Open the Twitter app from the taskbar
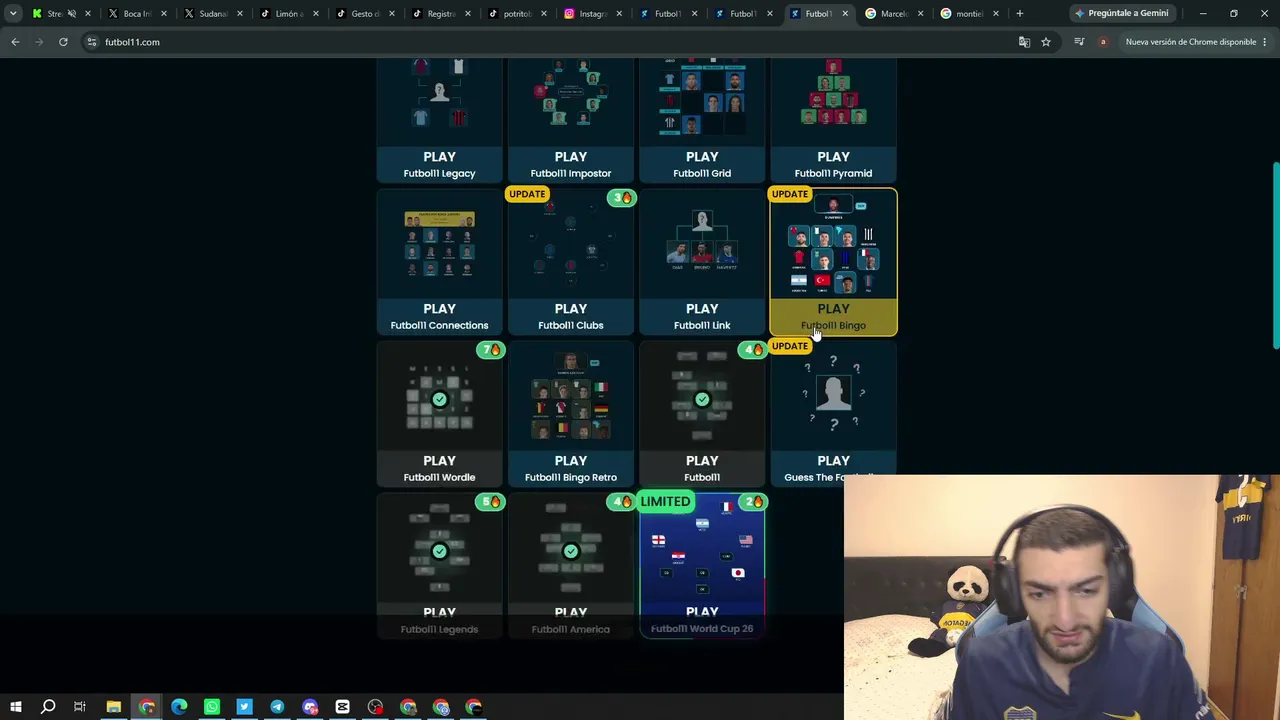This screenshot has width=1280, height=720. [244, 707]
